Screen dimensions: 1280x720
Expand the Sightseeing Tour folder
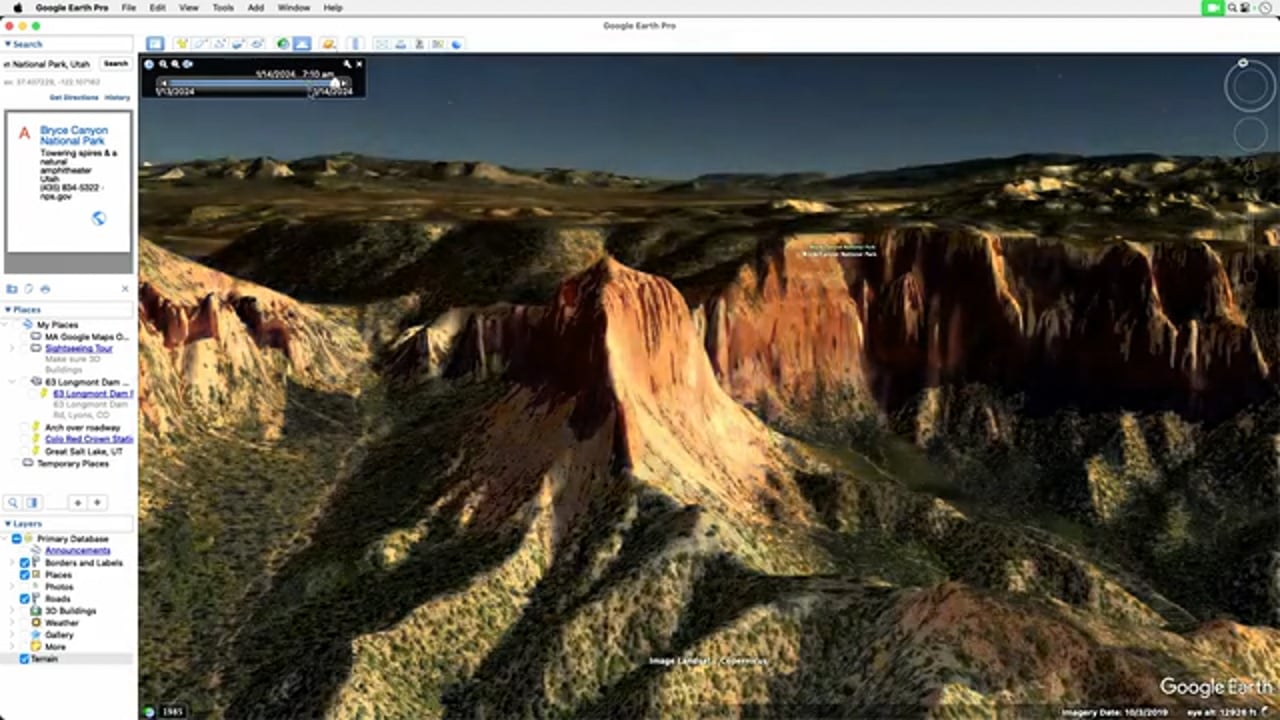click(x=13, y=349)
